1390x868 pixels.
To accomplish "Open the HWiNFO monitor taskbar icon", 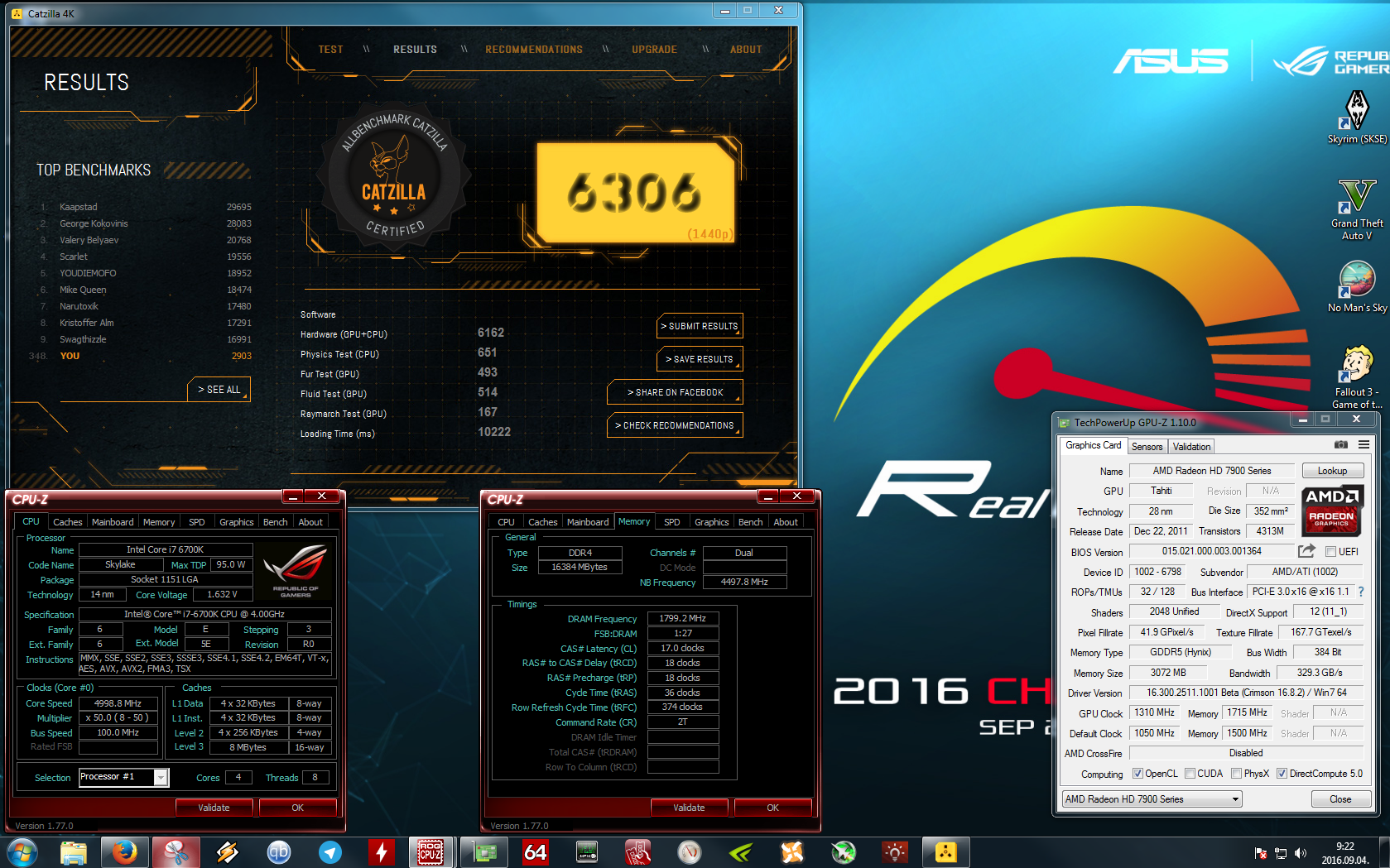I will pyautogui.click(x=587, y=852).
